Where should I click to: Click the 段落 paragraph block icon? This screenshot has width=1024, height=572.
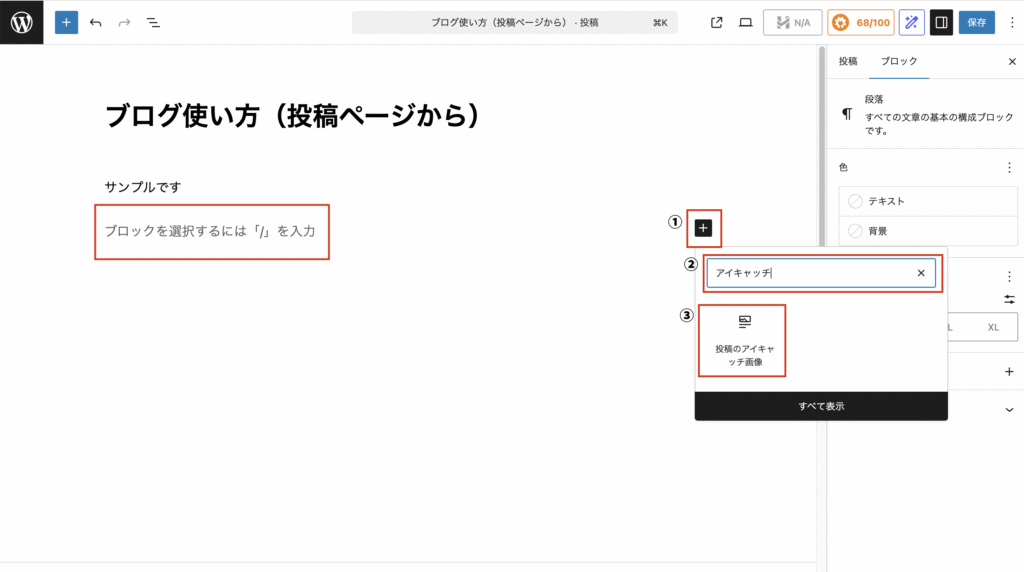pyautogui.click(x=847, y=114)
